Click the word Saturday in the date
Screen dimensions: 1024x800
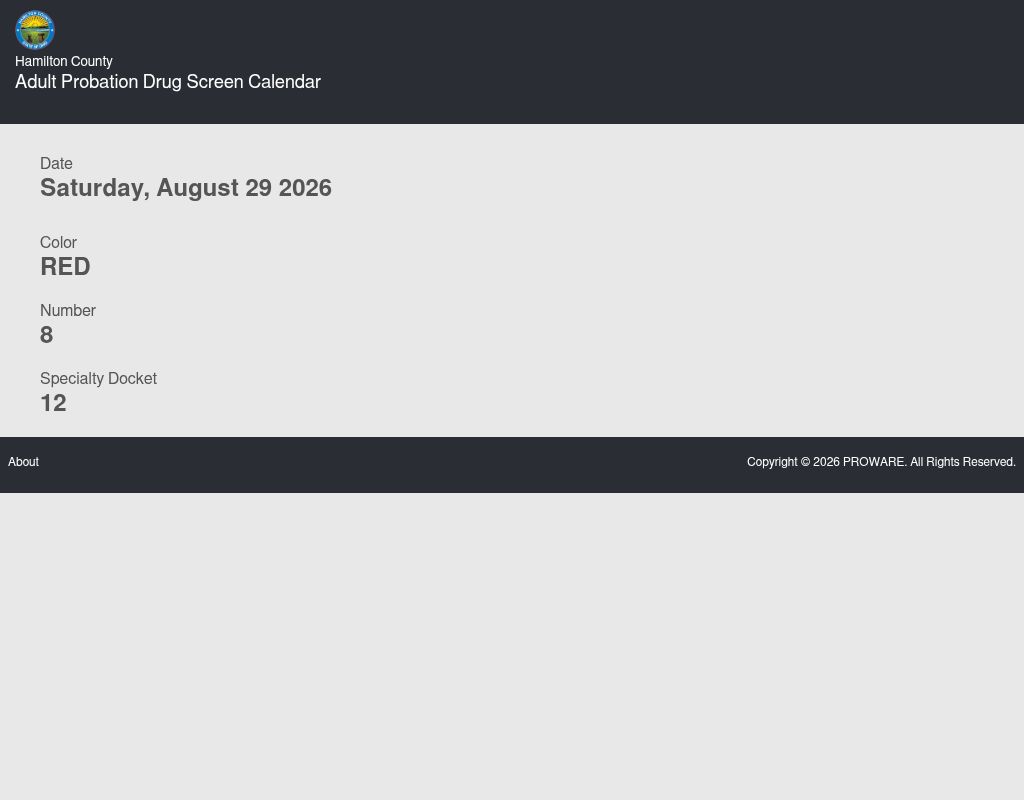click(x=95, y=188)
